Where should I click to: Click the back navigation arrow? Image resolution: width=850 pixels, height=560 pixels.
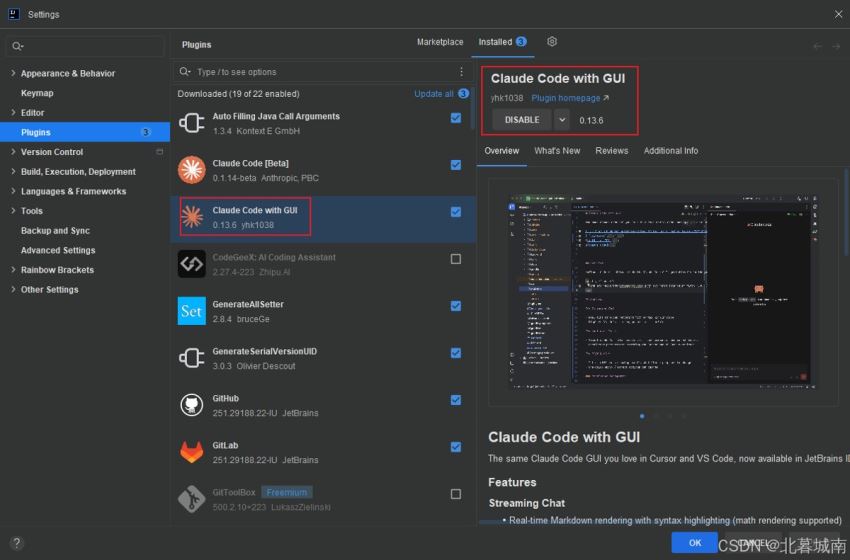tap(817, 46)
